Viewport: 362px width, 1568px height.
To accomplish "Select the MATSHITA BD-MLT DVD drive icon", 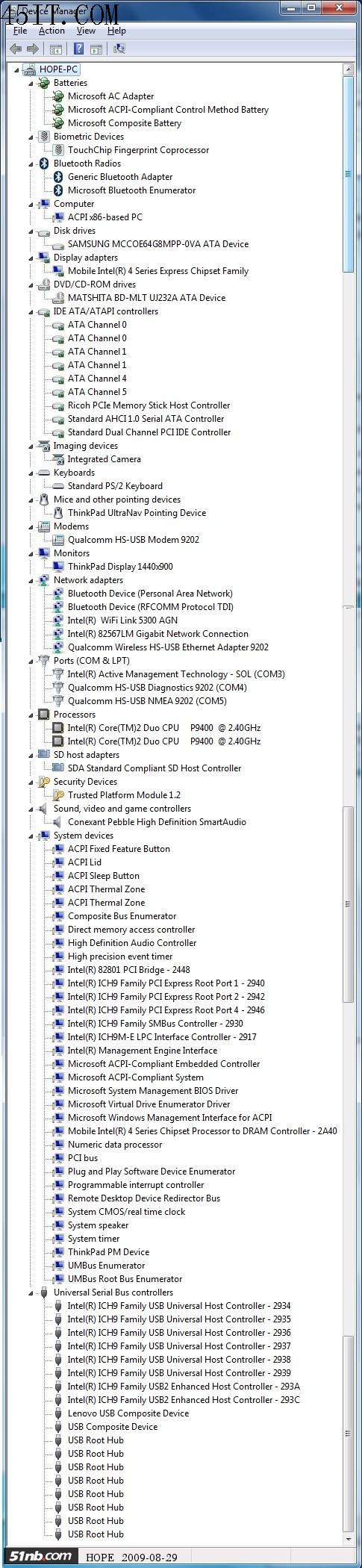I will (59, 298).
